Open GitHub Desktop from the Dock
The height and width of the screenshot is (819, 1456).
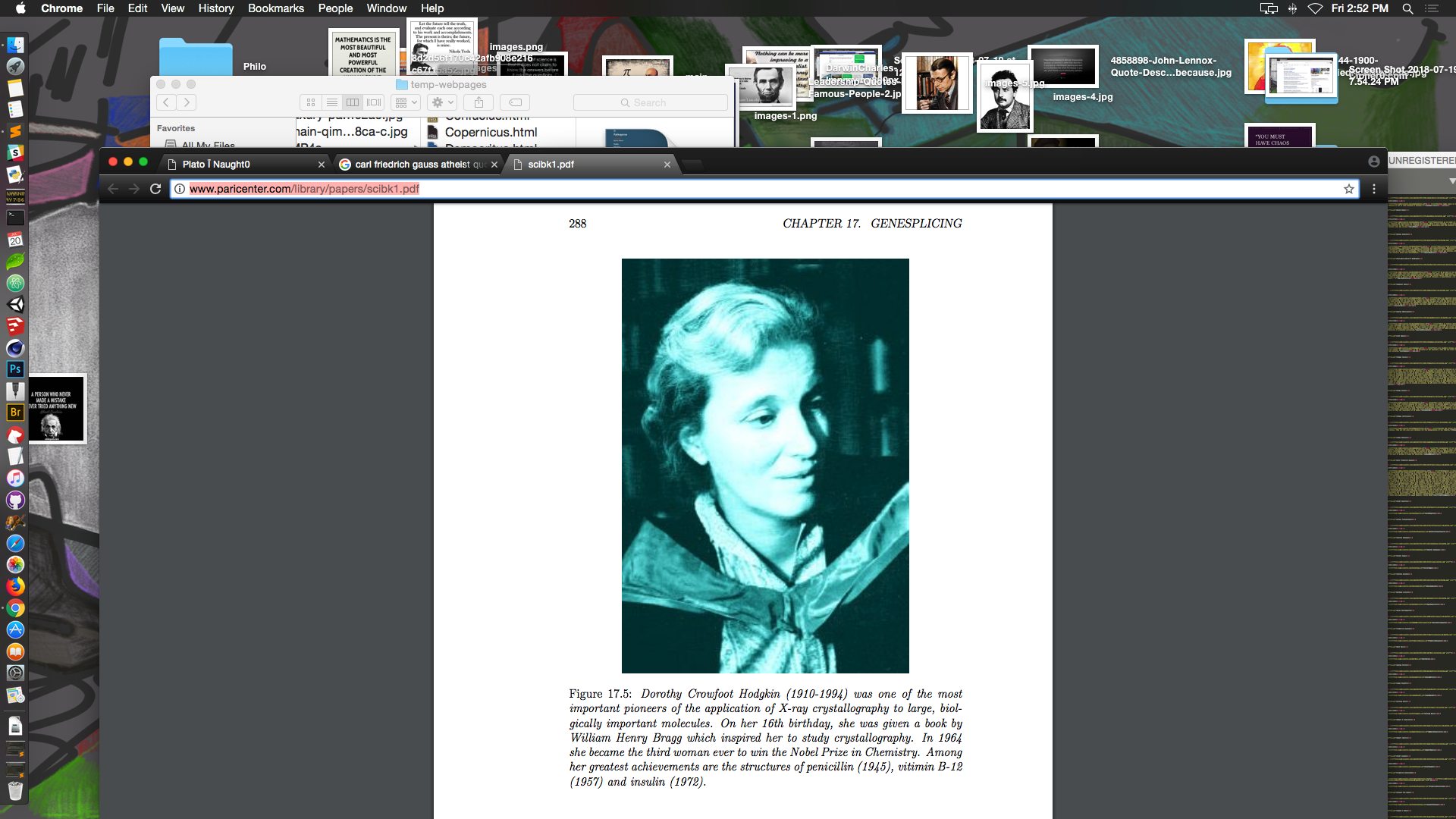[x=15, y=500]
